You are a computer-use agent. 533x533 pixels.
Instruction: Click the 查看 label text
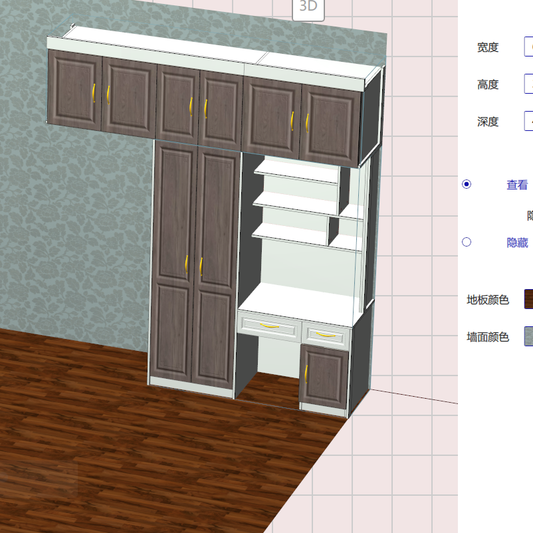(517, 185)
